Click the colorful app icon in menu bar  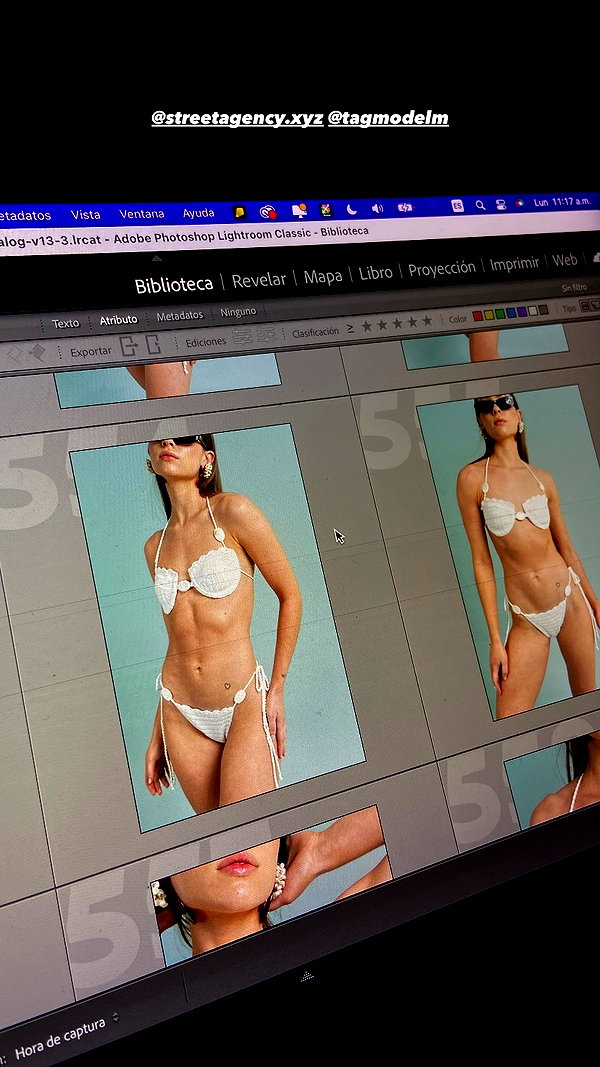(326, 209)
